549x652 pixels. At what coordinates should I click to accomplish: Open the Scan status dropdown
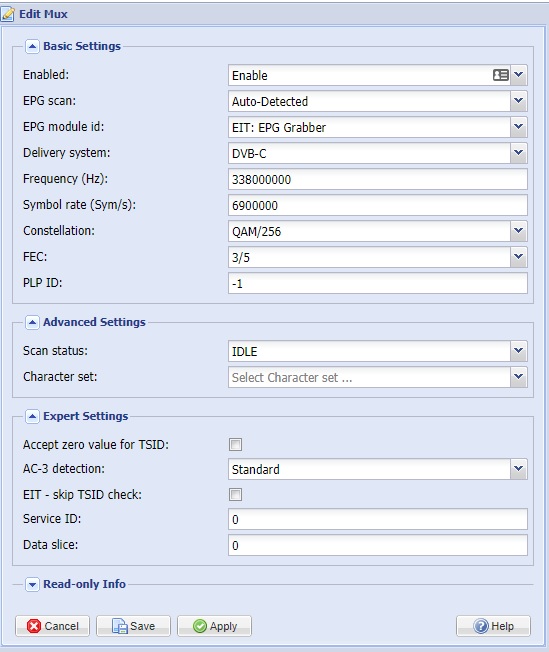pyautogui.click(x=519, y=351)
